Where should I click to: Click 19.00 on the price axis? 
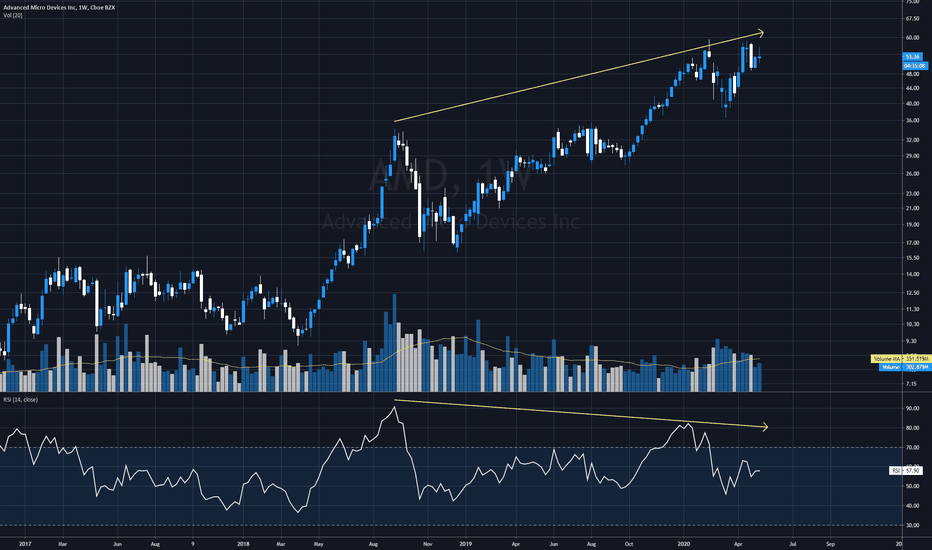(x=912, y=225)
